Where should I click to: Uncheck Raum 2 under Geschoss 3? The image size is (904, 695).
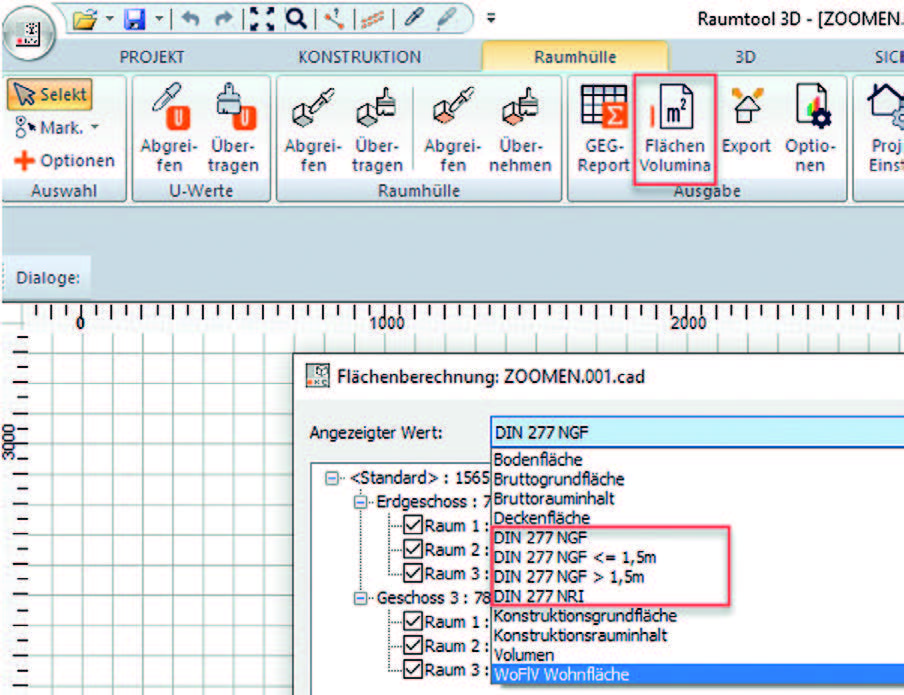tap(413, 645)
